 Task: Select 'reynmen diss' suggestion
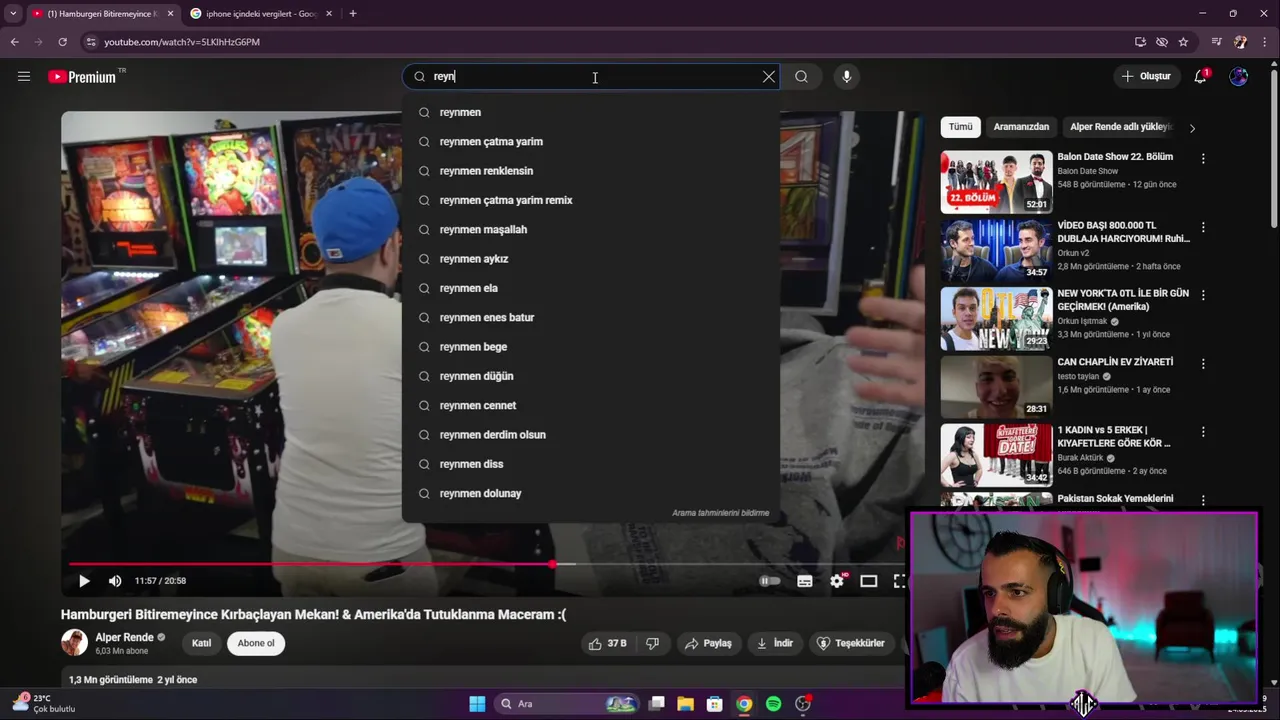[590, 464]
